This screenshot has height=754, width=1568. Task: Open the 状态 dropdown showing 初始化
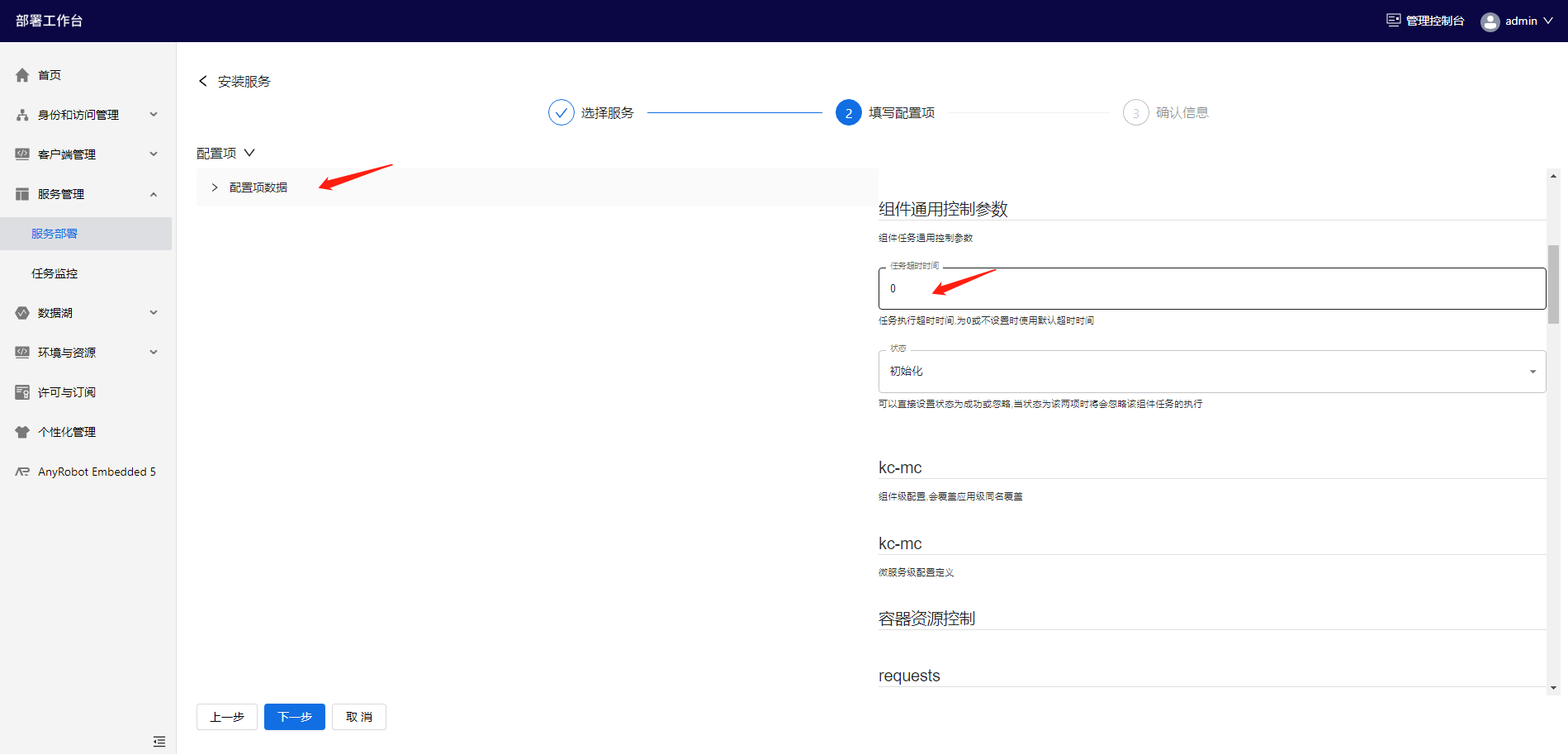(x=1212, y=372)
